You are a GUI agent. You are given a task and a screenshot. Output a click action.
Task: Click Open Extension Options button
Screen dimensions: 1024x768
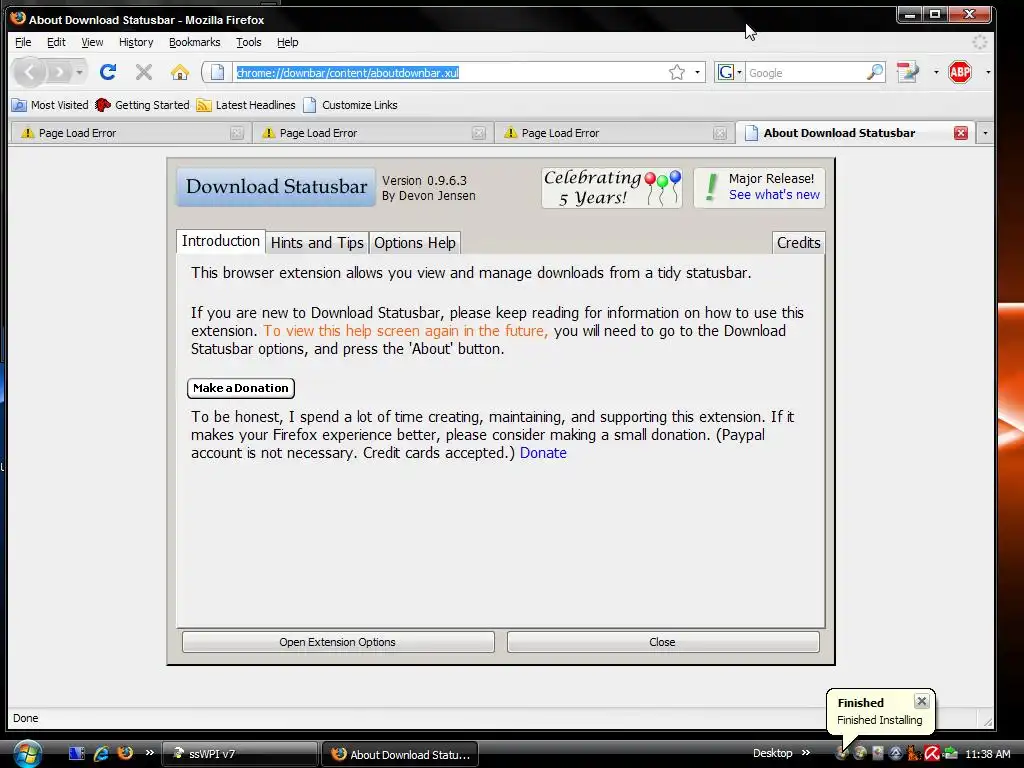338,642
